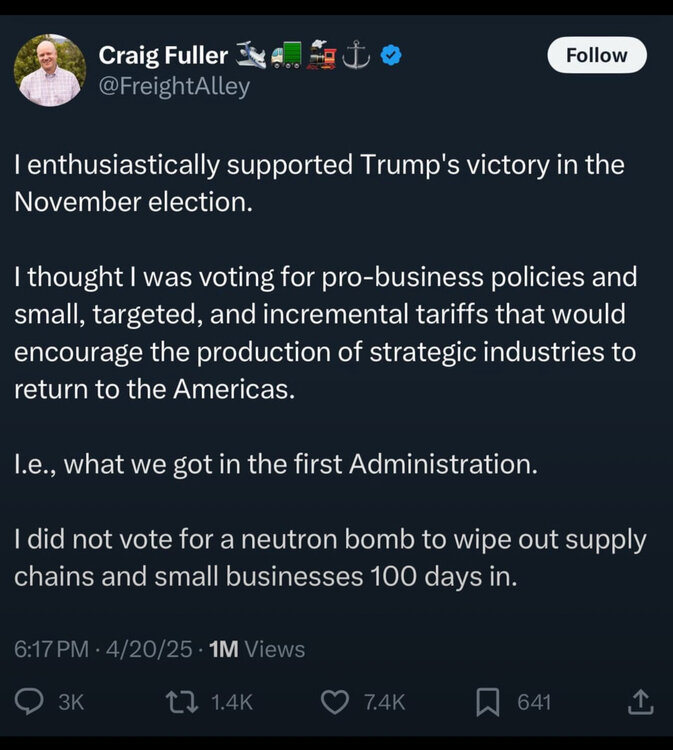The height and width of the screenshot is (750, 673).
Task: Click the neutron bomb paragraph text
Action: coord(330,558)
